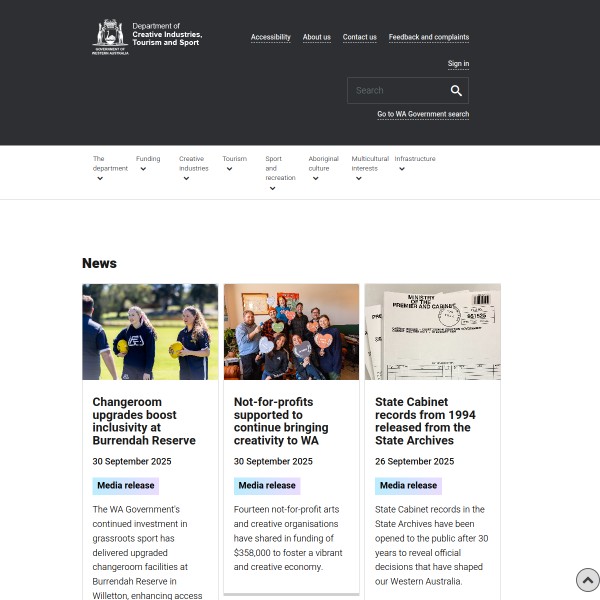Screen dimensions: 600x600
Task: Click the Sign in link
Action: (458, 63)
